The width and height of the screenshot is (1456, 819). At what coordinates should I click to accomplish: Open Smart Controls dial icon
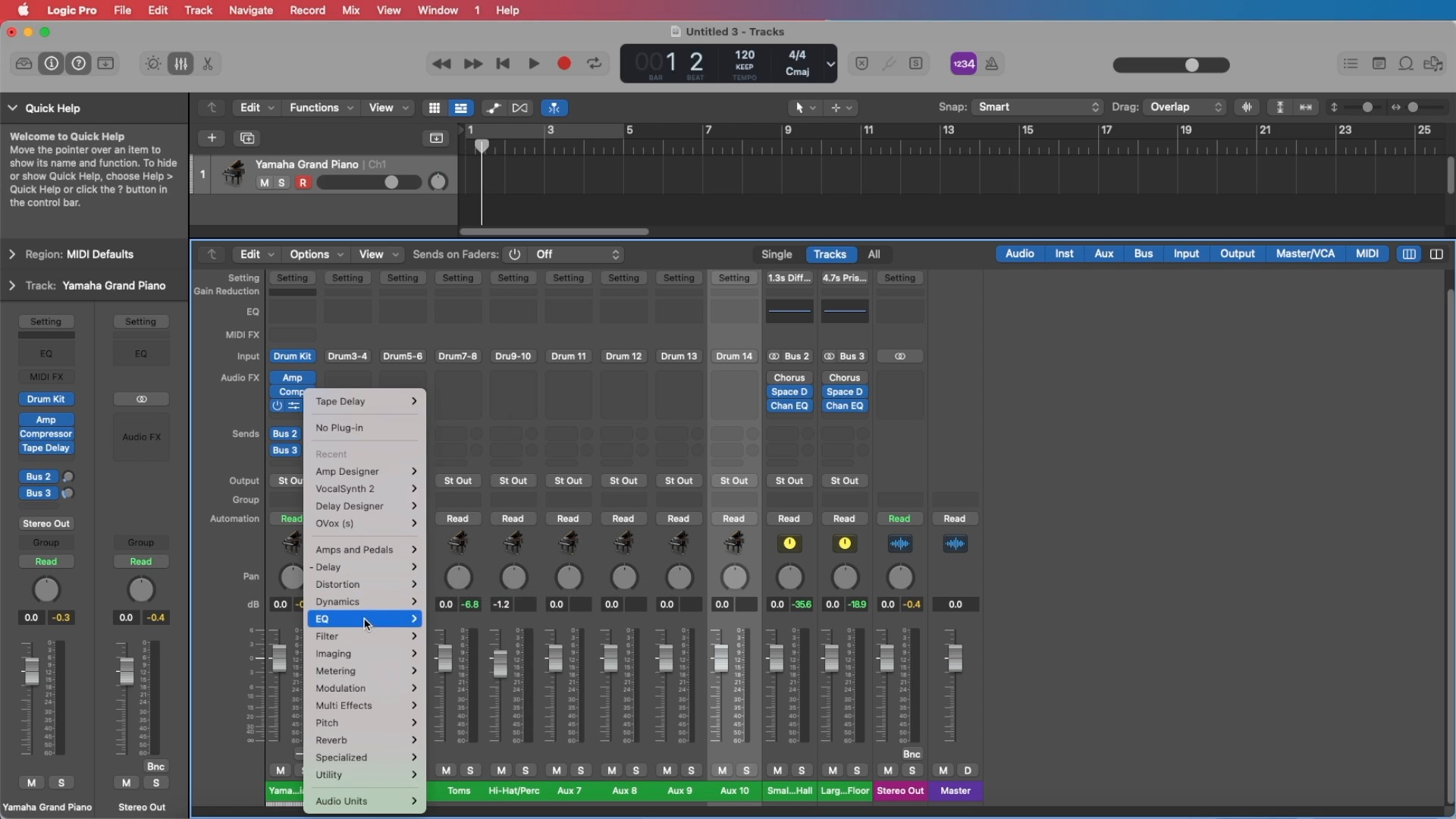pyautogui.click(x=153, y=64)
